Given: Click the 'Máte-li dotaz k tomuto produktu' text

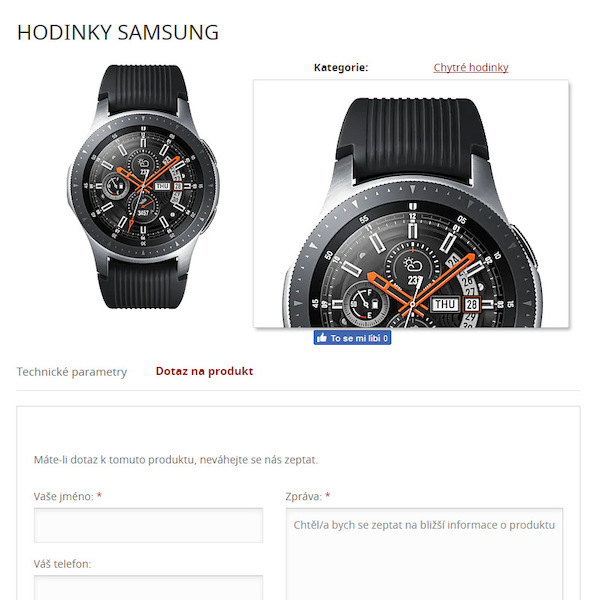Looking at the screenshot, I should click(176, 460).
